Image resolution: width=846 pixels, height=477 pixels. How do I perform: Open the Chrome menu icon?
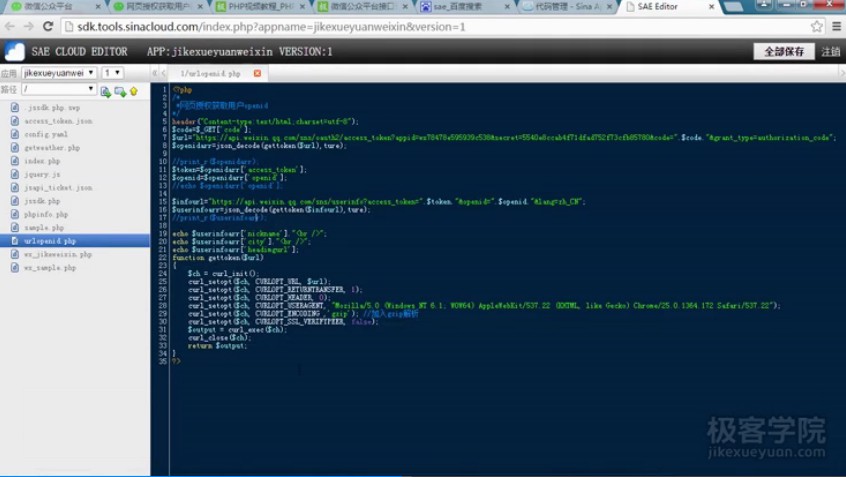[x=835, y=26]
